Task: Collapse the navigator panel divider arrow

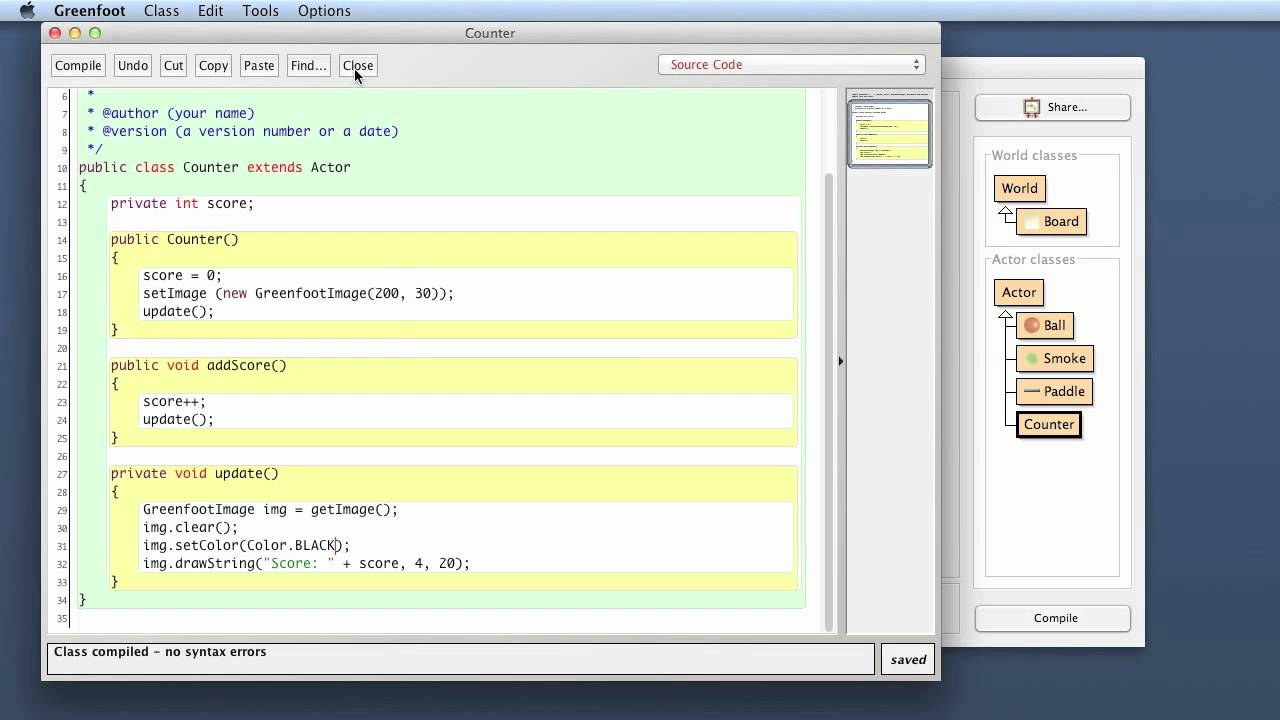Action: tap(840, 361)
